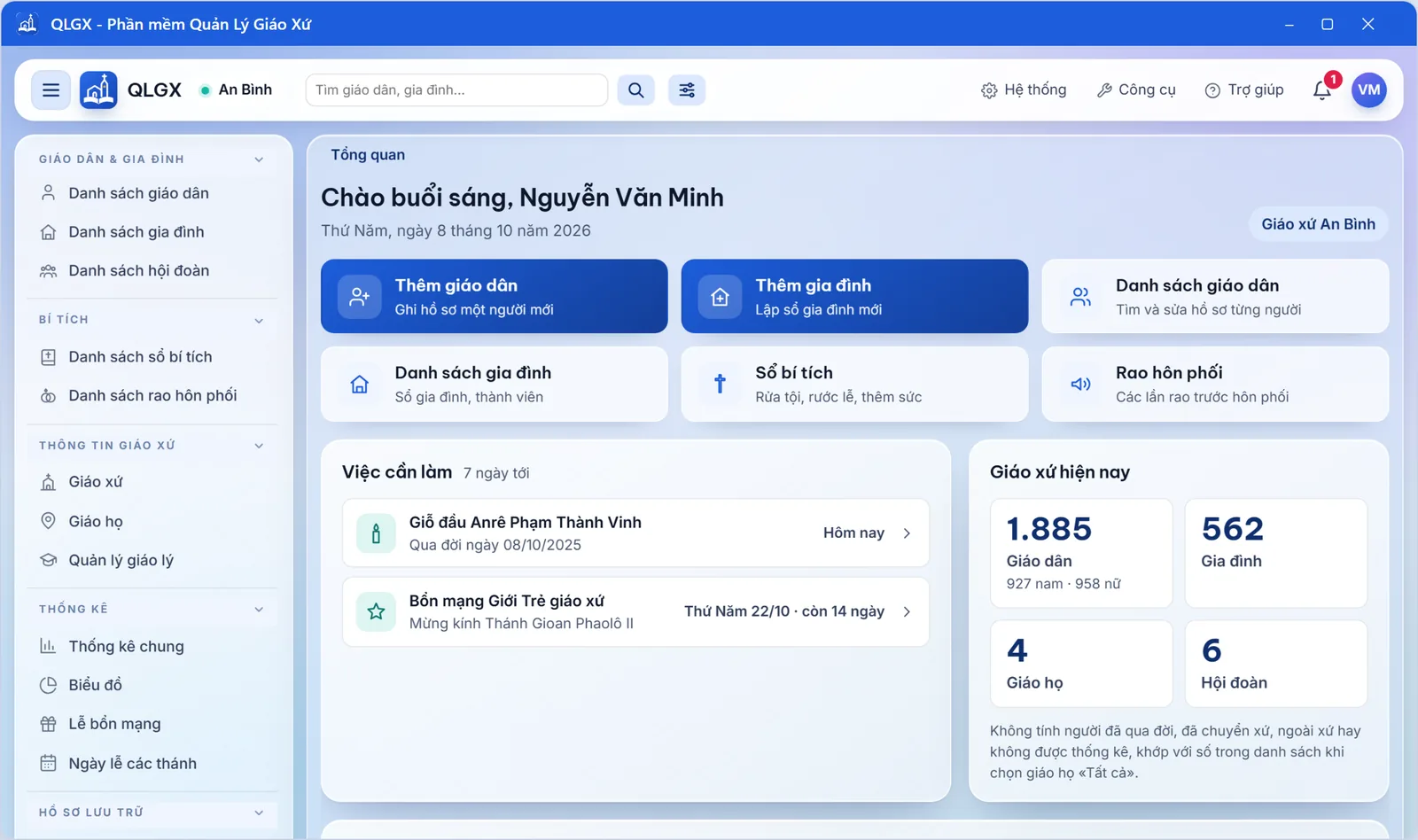
Task: Open the advanced filter sliders button
Action: (x=687, y=90)
